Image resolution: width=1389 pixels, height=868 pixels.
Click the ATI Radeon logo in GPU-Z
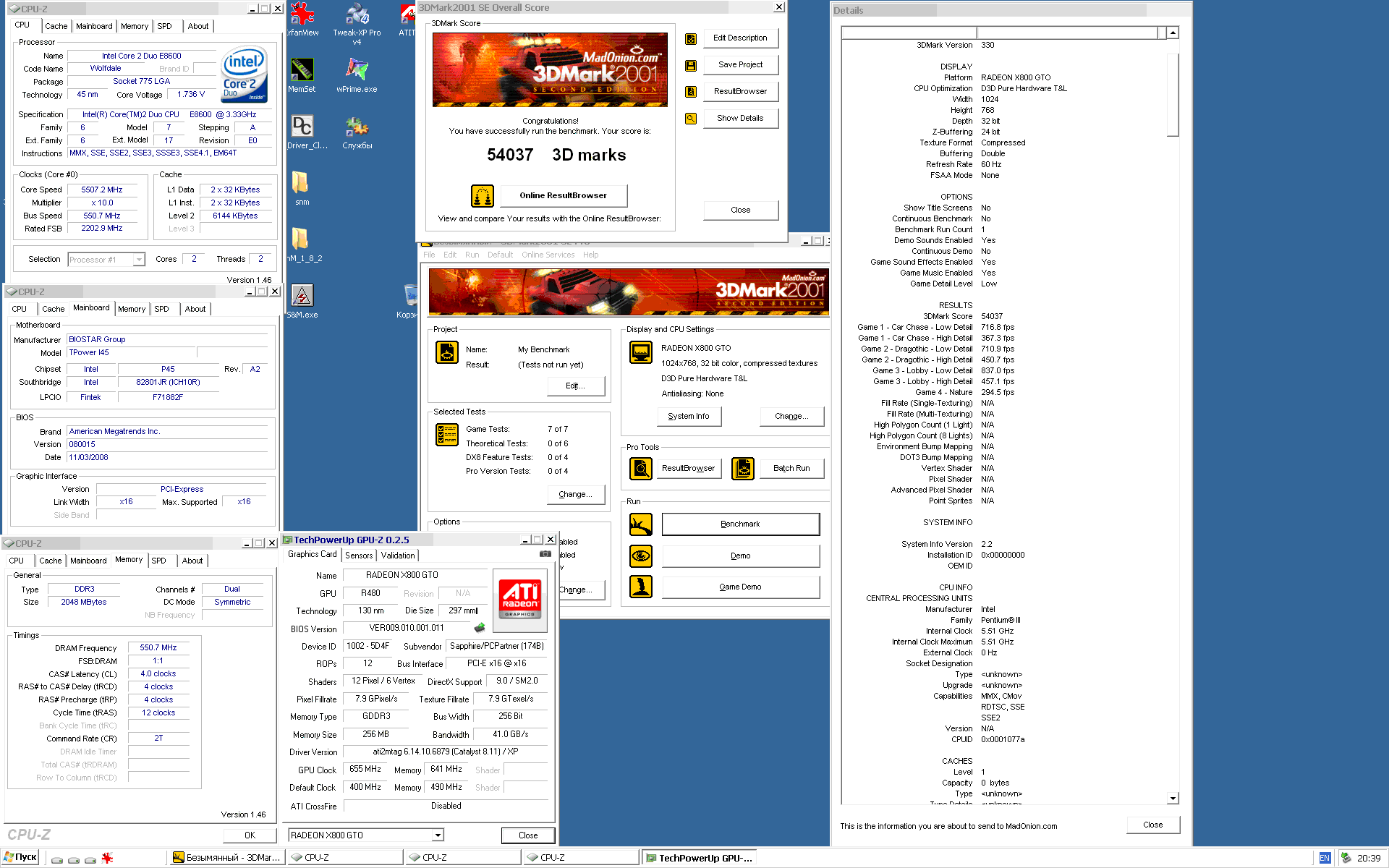pyautogui.click(x=520, y=599)
